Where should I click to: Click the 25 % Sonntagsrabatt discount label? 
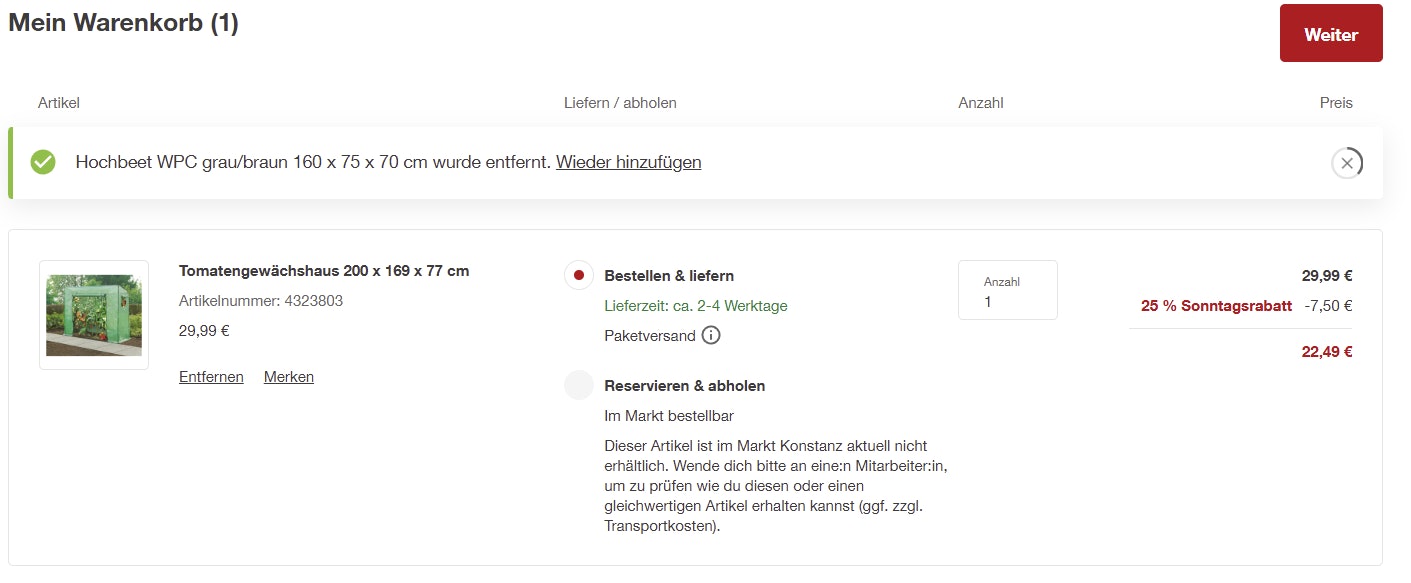tap(1216, 306)
